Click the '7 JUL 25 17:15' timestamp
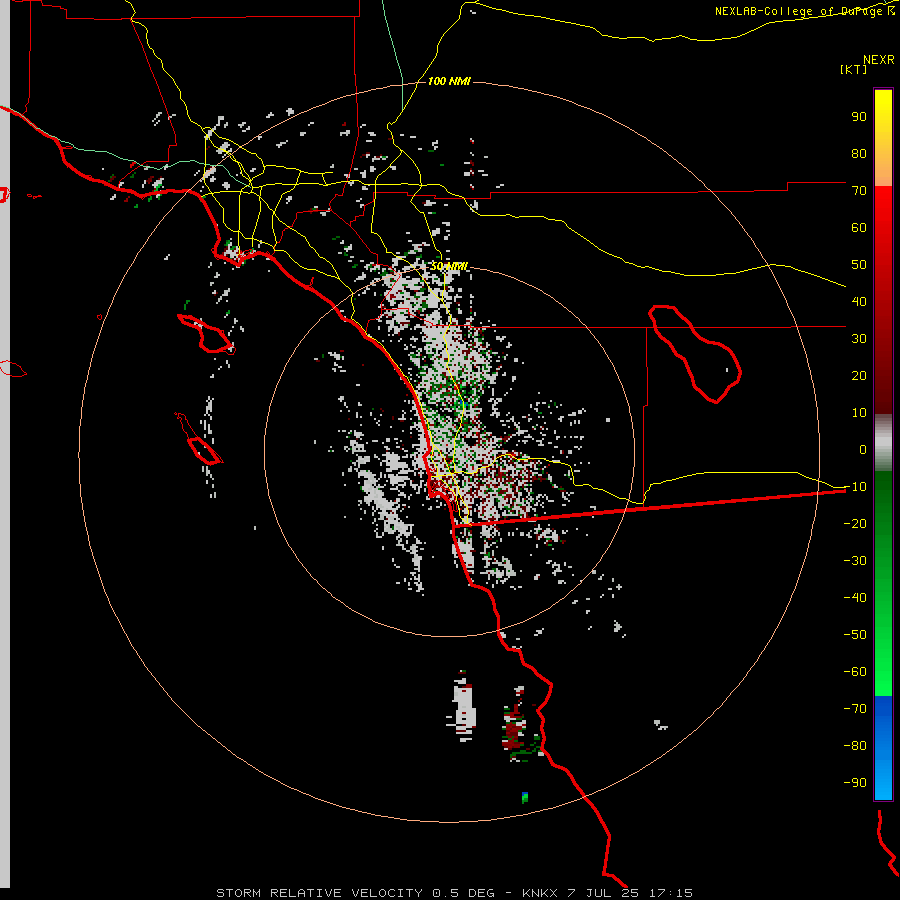This screenshot has height=900, width=900. tap(630, 893)
